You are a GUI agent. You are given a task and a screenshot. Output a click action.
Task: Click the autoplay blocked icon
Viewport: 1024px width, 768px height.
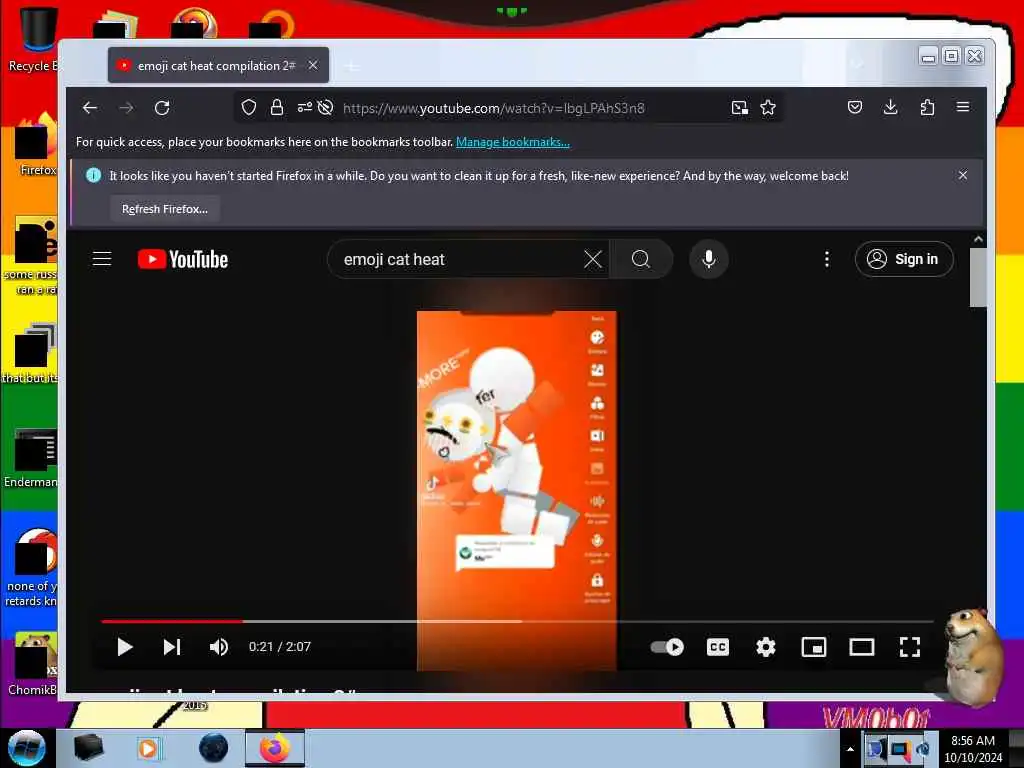(x=325, y=108)
